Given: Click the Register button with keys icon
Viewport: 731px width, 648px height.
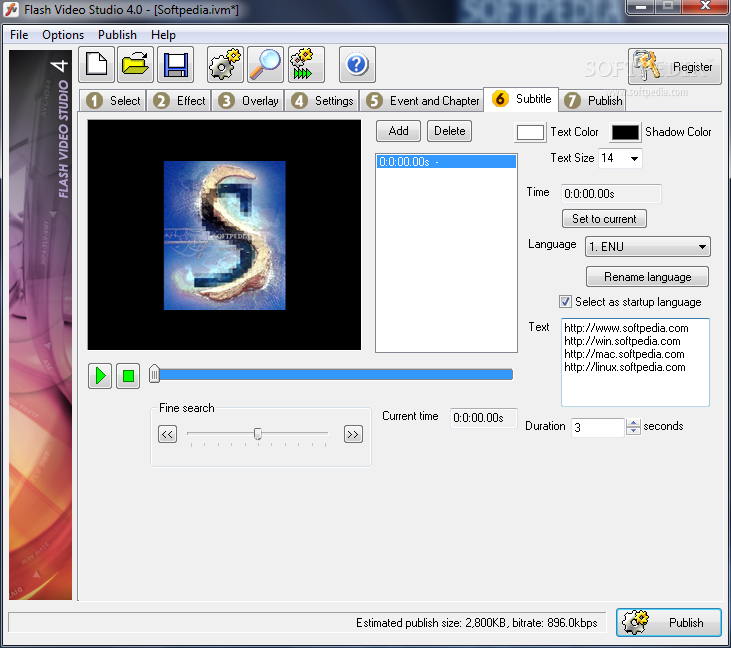Looking at the screenshot, I should click(674, 66).
